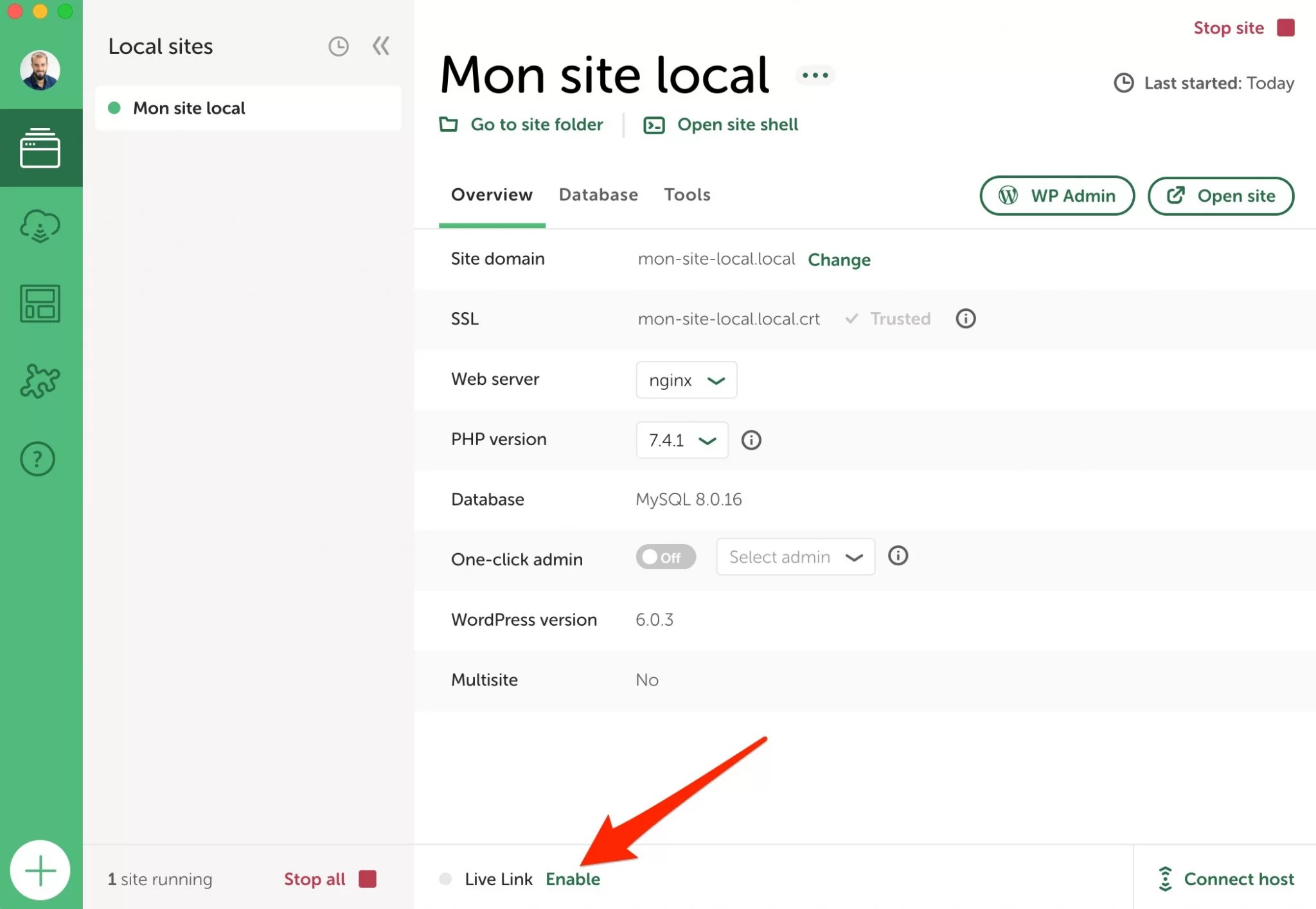This screenshot has height=909, width=1316.
Task: Open Web server nginx dropdown
Action: [x=686, y=380]
